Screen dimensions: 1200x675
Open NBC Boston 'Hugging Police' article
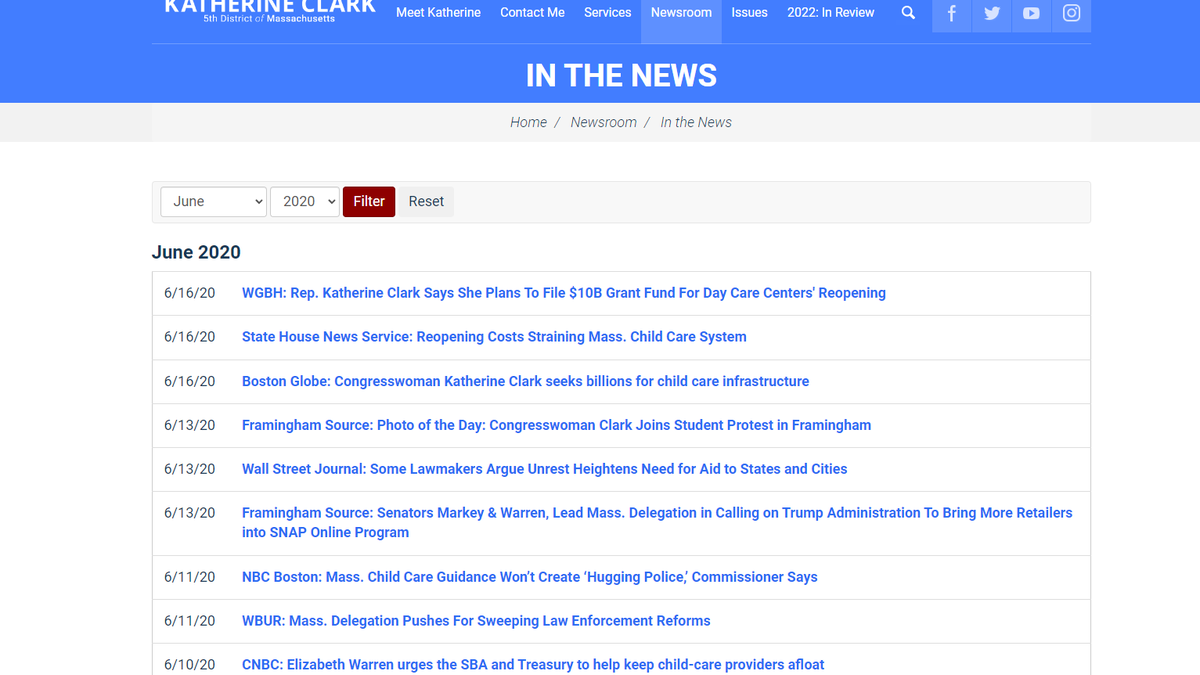(530, 577)
